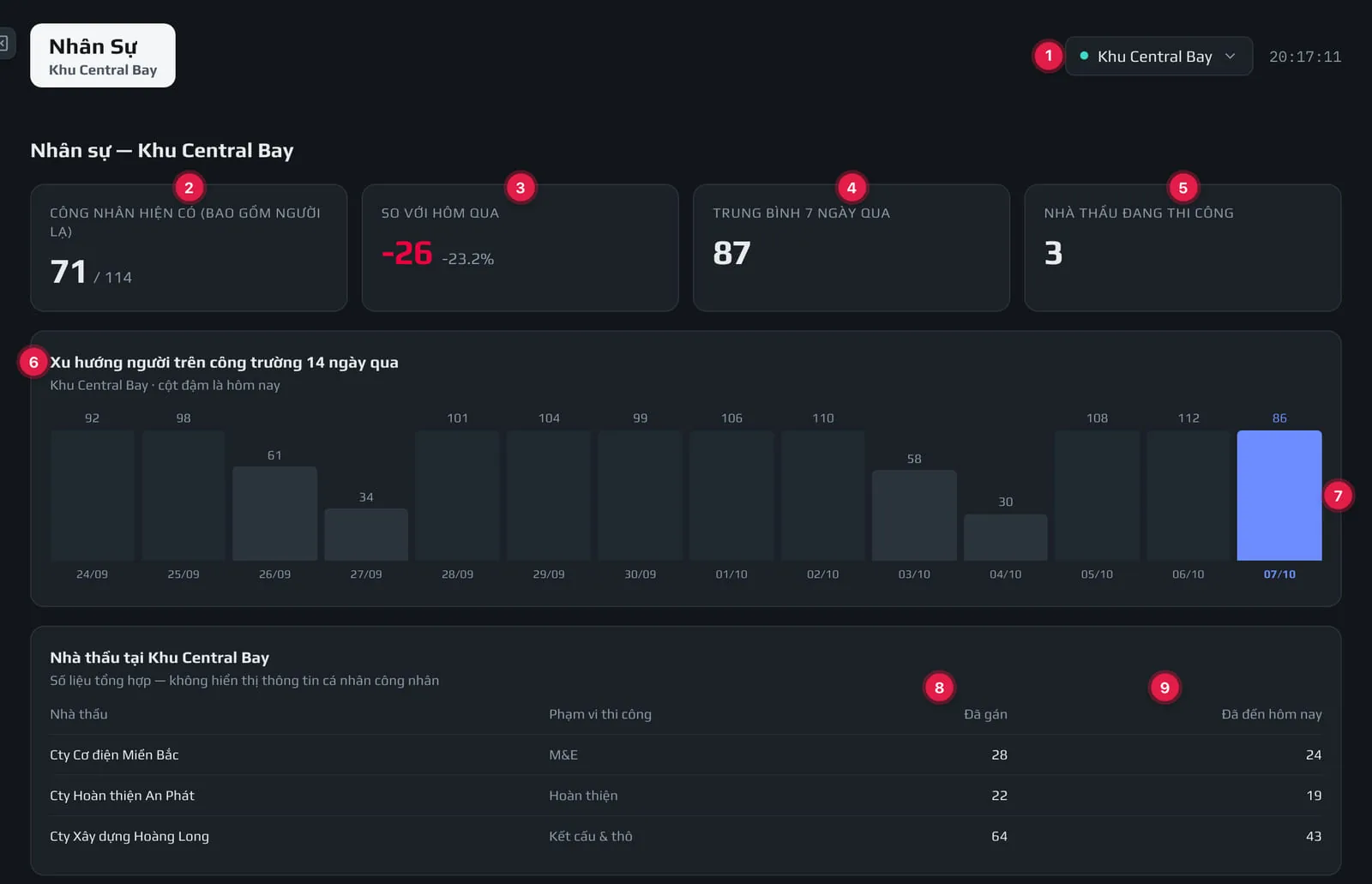The width and height of the screenshot is (1372, 884).
Task: Click arrived-today value 19 for An Phát
Action: point(1314,796)
